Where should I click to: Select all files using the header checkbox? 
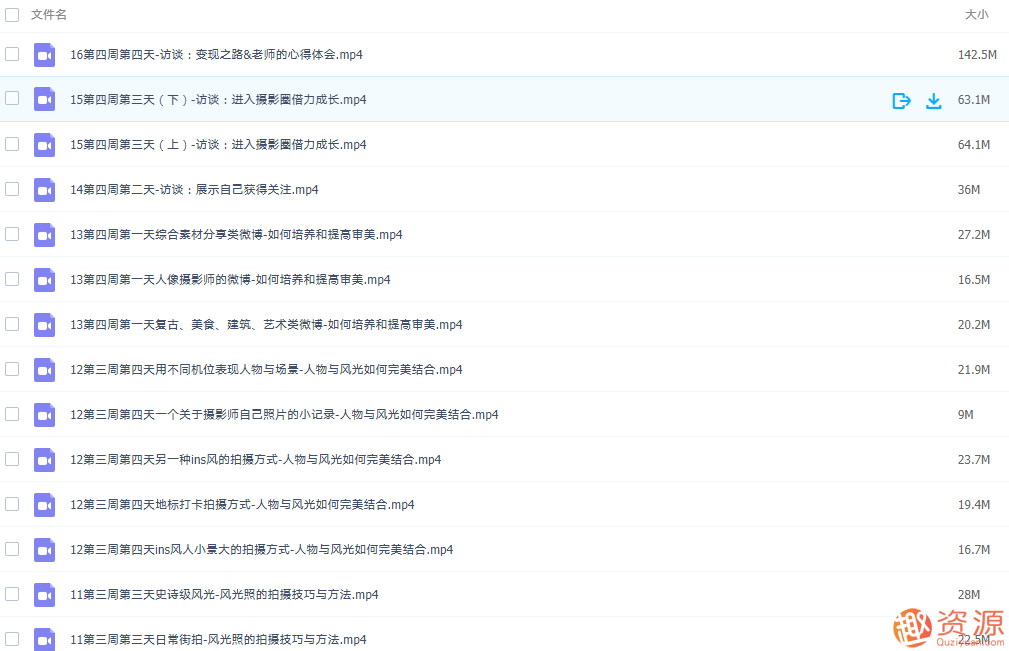tap(11, 16)
